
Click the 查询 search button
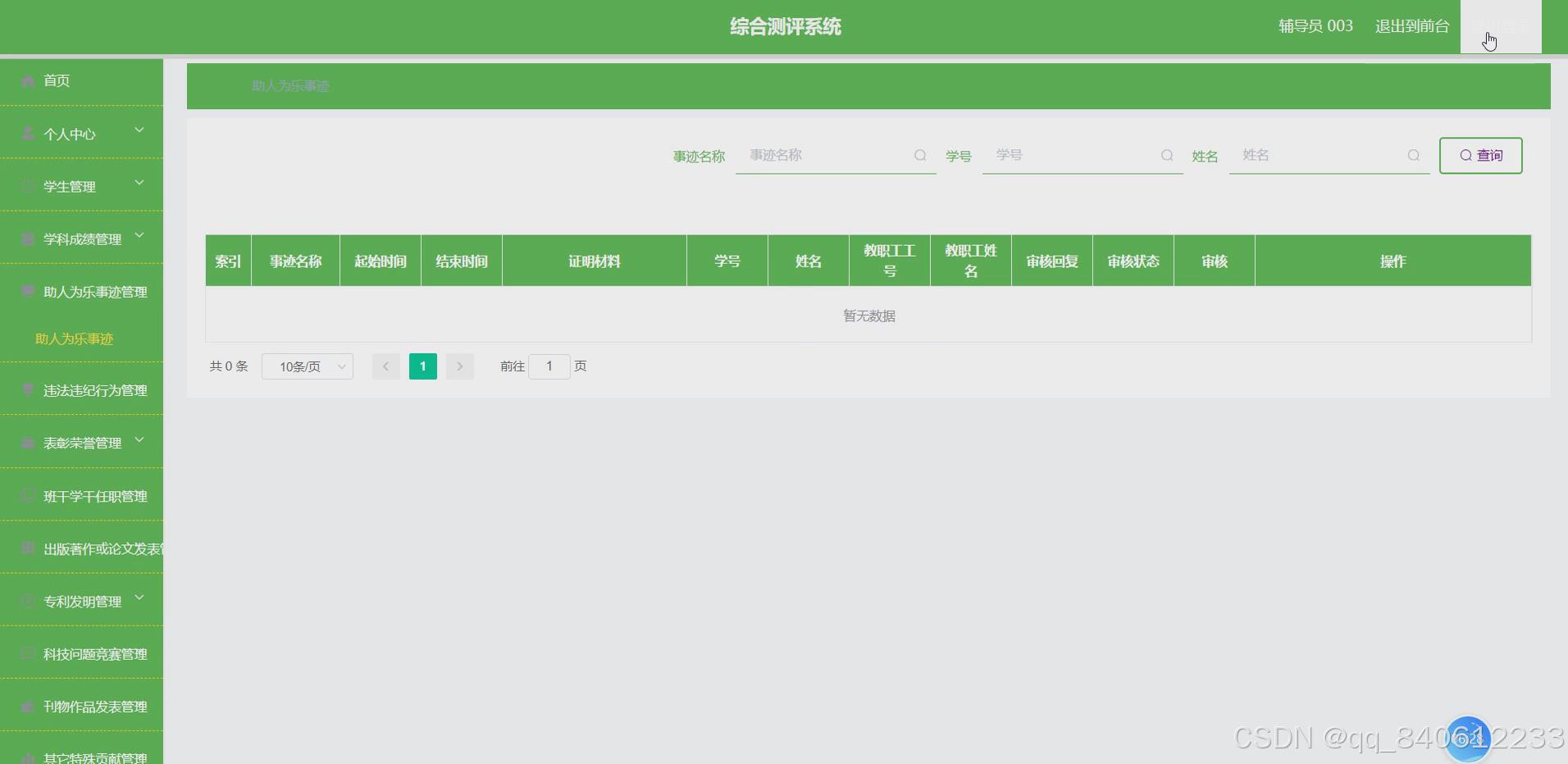point(1481,155)
